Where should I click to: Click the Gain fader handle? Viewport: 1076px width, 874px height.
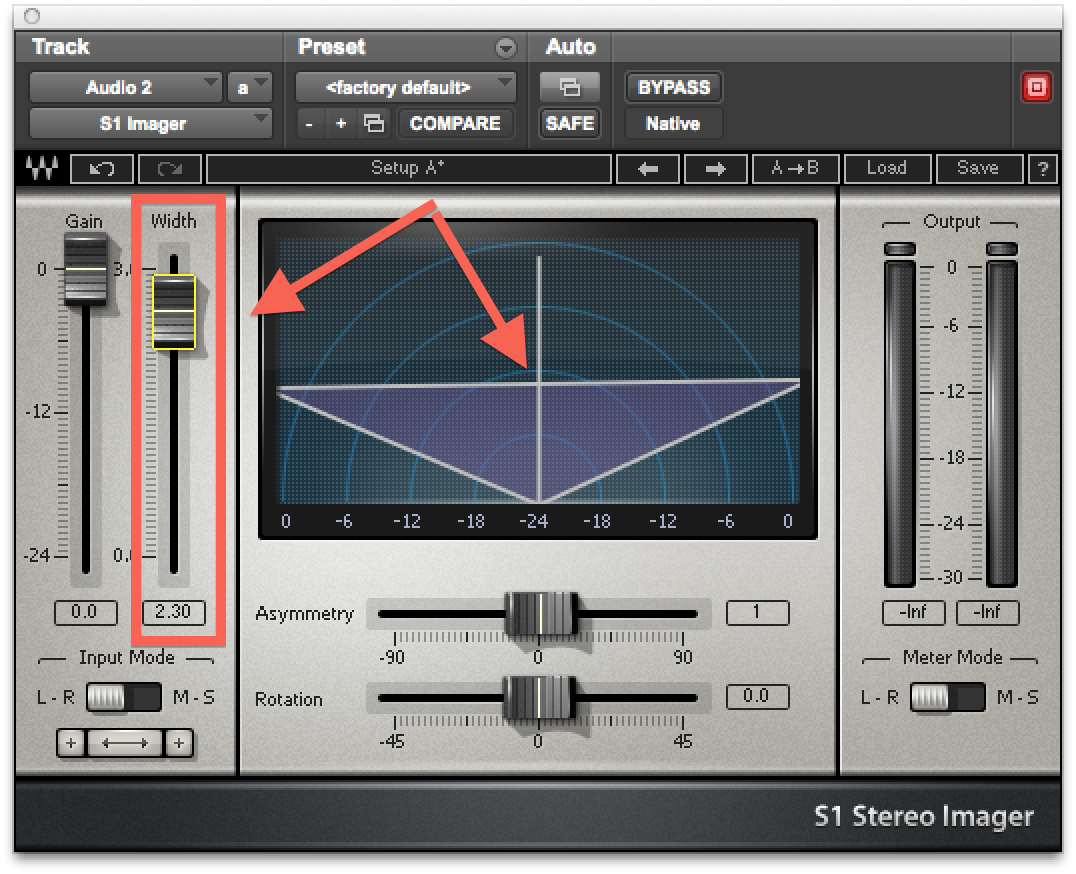tap(85, 269)
